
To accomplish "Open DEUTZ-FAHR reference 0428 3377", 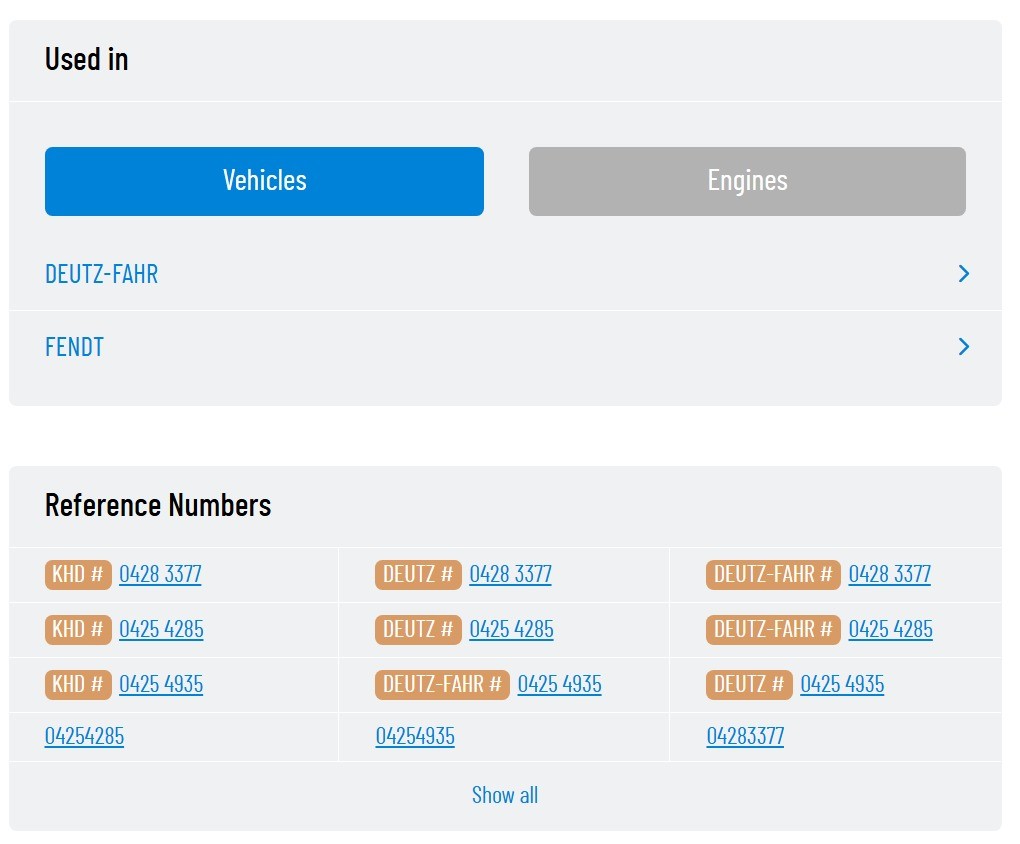I will (x=889, y=574).
